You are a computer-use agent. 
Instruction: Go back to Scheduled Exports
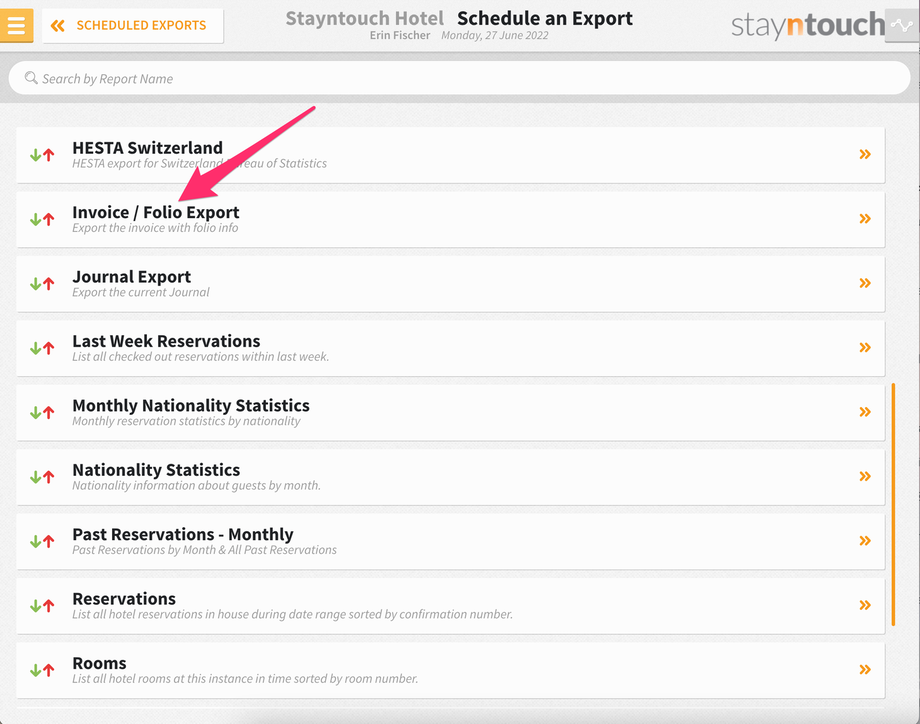pyautogui.click(x=133, y=26)
